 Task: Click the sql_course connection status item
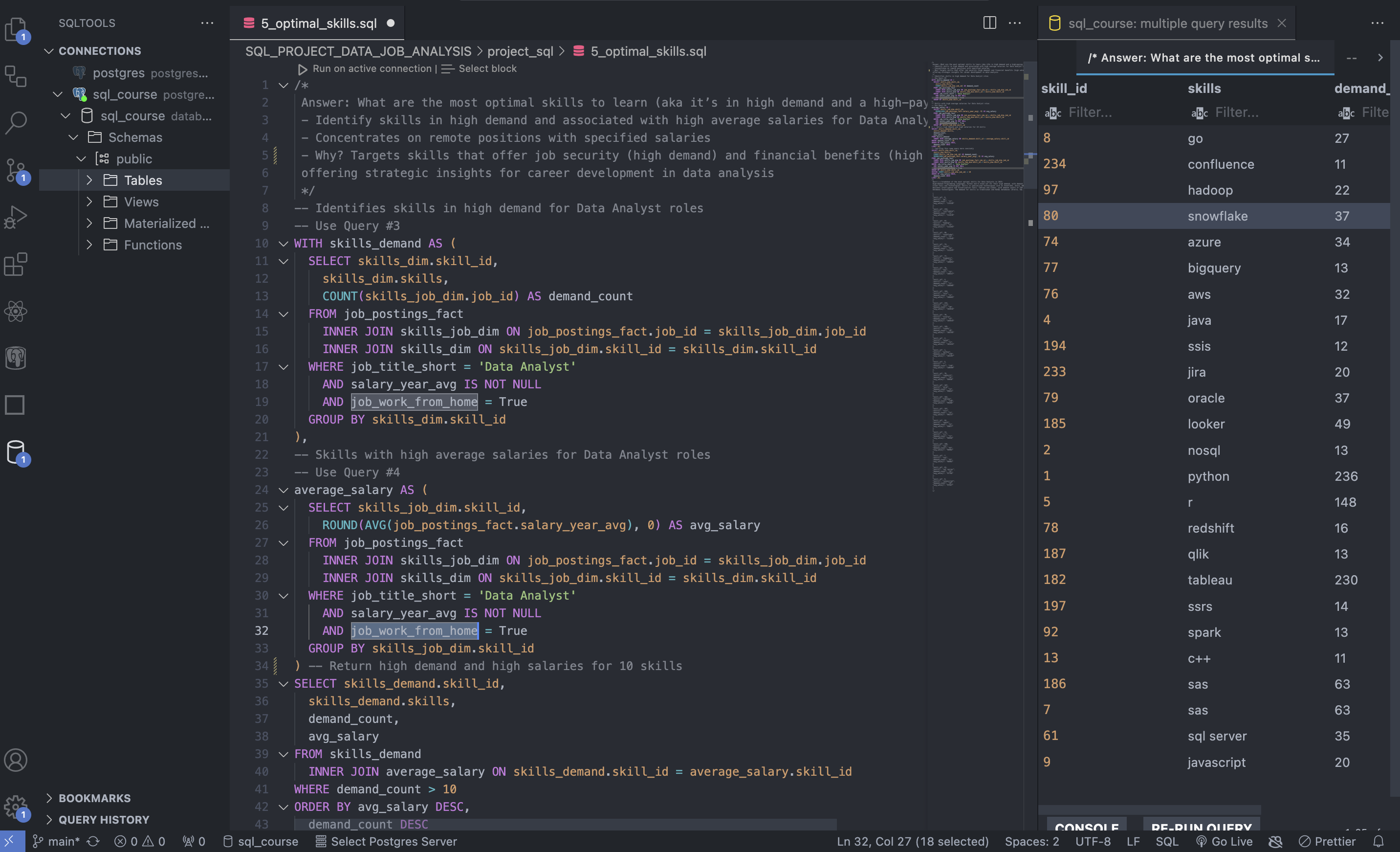click(261, 841)
